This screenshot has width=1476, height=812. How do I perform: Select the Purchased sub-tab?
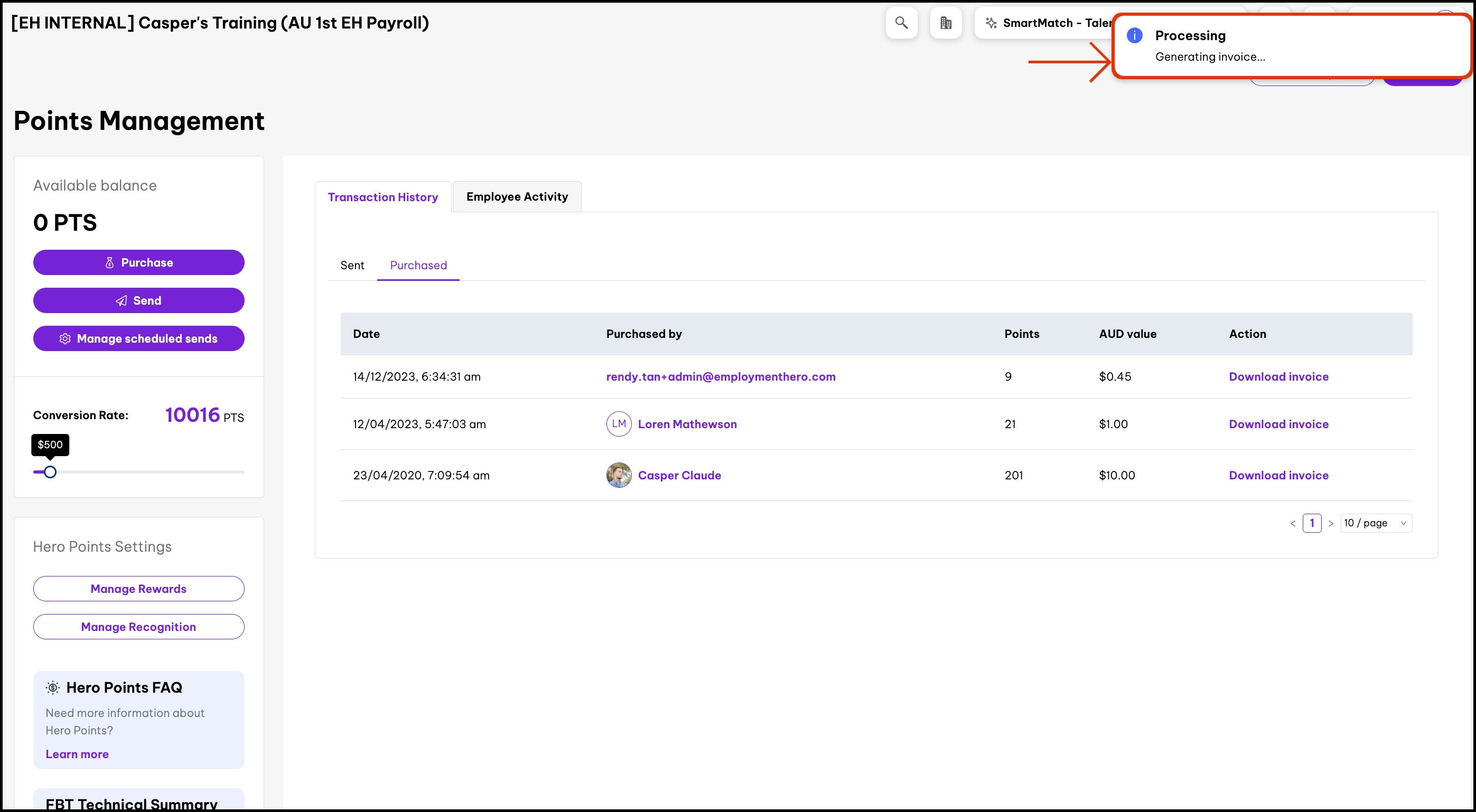[418, 265]
